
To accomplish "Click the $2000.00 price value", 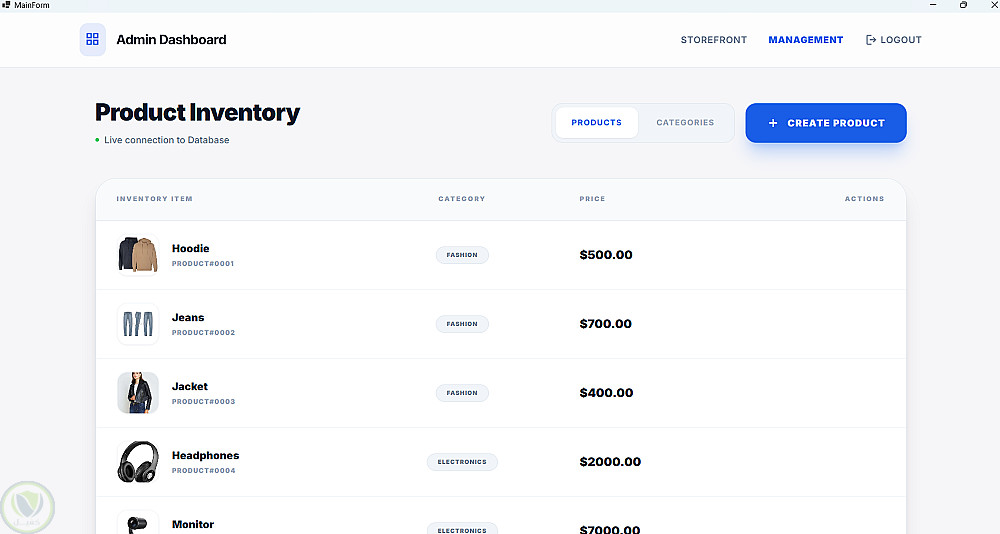I will pos(610,461).
